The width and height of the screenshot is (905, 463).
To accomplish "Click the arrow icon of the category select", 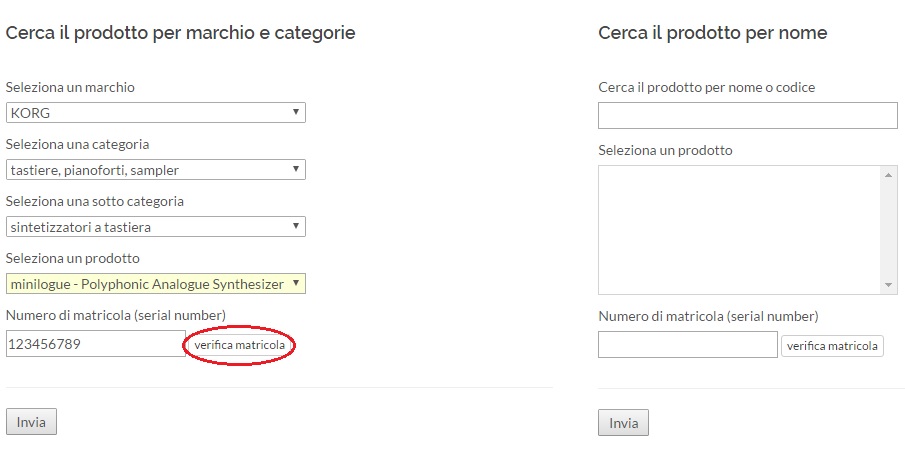I will (296, 169).
